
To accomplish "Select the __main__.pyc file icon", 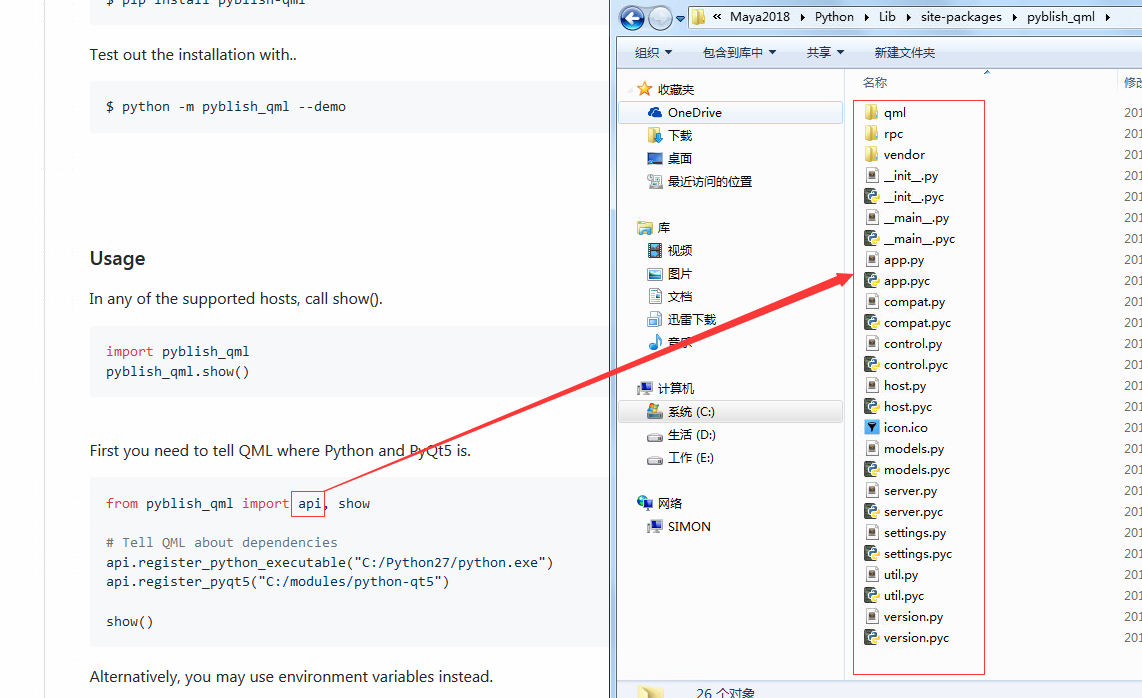I will [x=872, y=238].
